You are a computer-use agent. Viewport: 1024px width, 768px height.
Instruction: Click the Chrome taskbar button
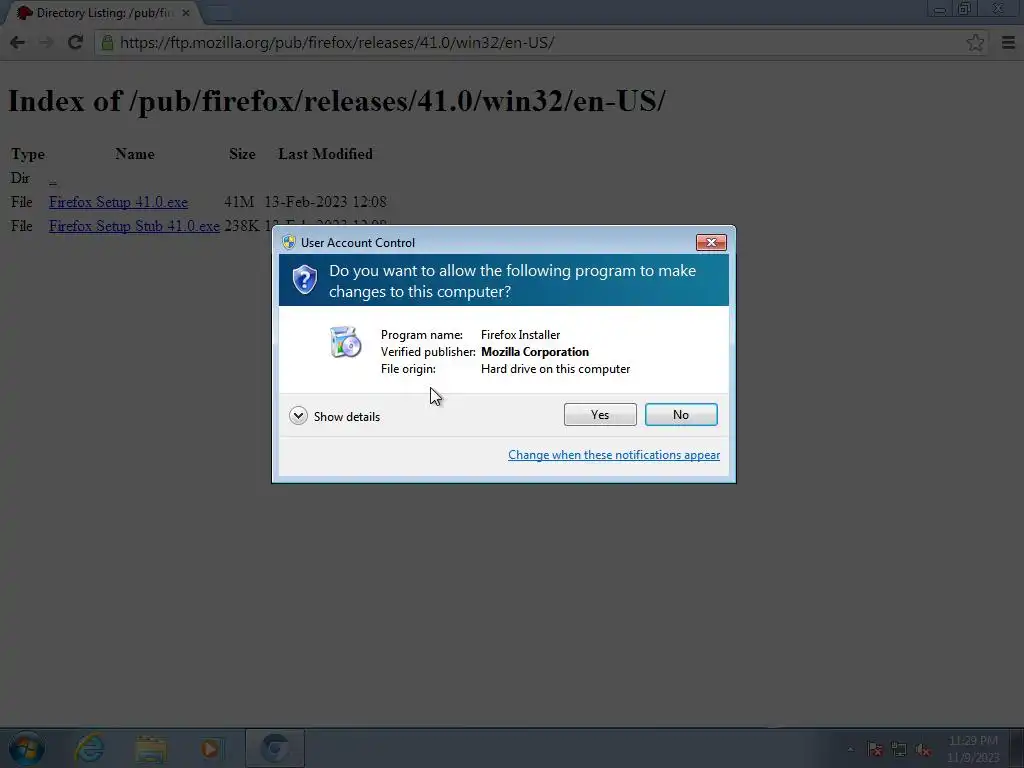pyautogui.click(x=275, y=748)
